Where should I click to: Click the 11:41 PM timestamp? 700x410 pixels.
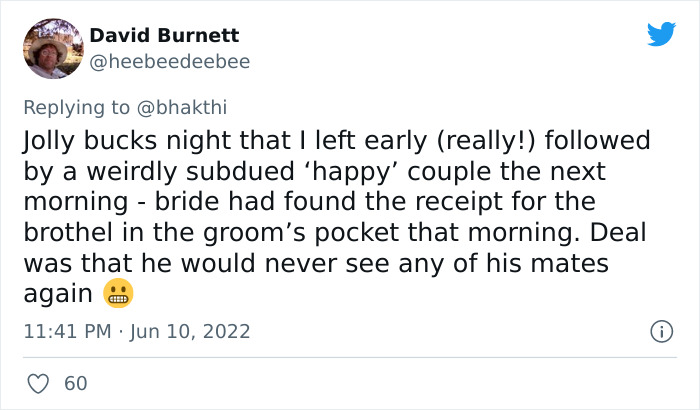click(x=66, y=331)
